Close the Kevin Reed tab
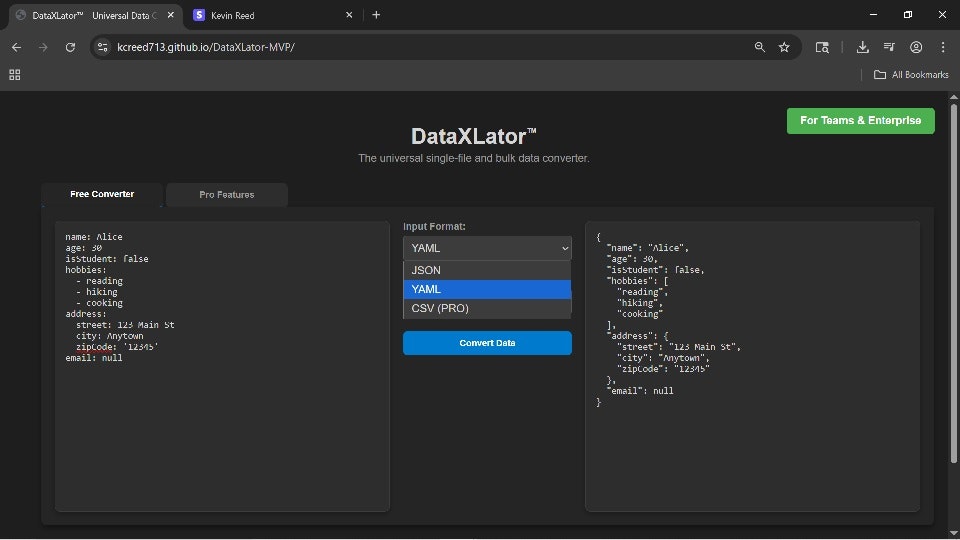 [x=349, y=15]
